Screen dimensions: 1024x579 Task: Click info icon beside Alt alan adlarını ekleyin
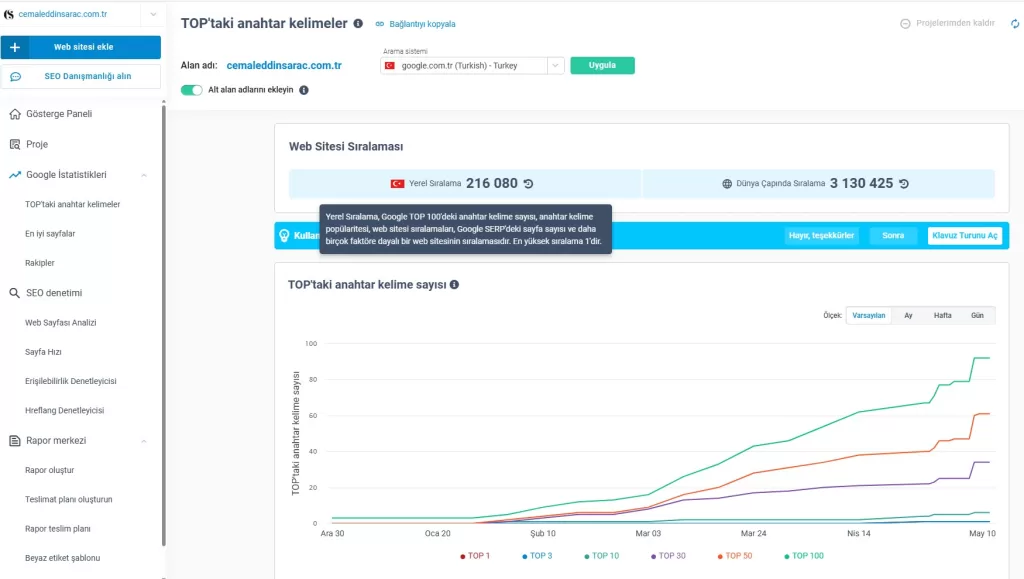pyautogui.click(x=304, y=90)
